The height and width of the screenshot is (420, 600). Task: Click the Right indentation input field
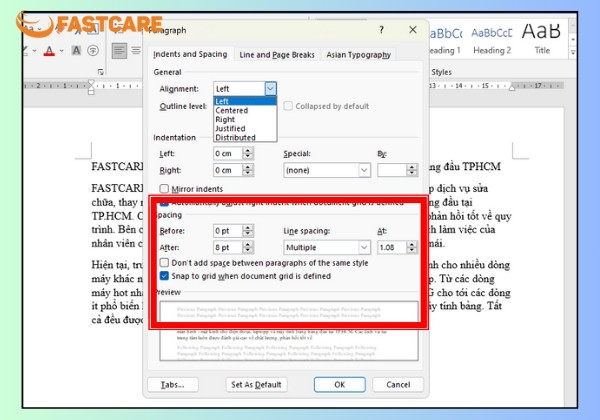coord(228,170)
